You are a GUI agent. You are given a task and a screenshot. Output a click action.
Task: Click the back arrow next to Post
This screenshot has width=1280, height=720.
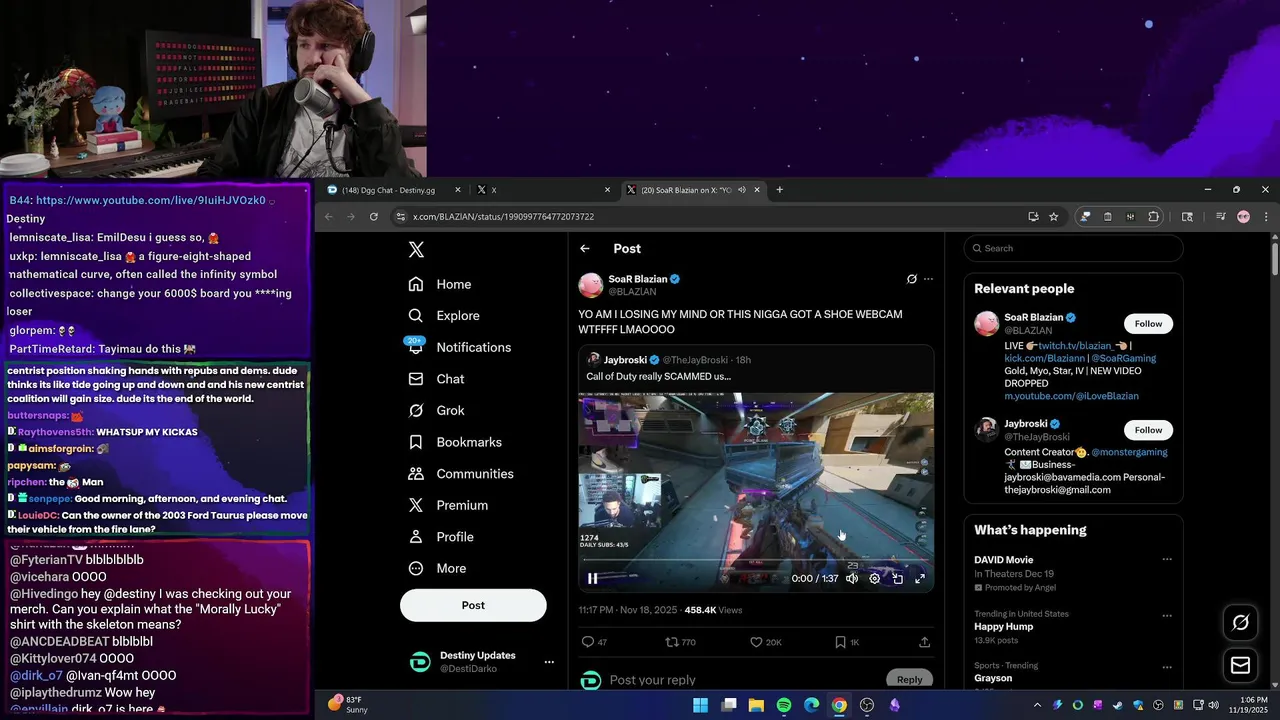point(585,249)
